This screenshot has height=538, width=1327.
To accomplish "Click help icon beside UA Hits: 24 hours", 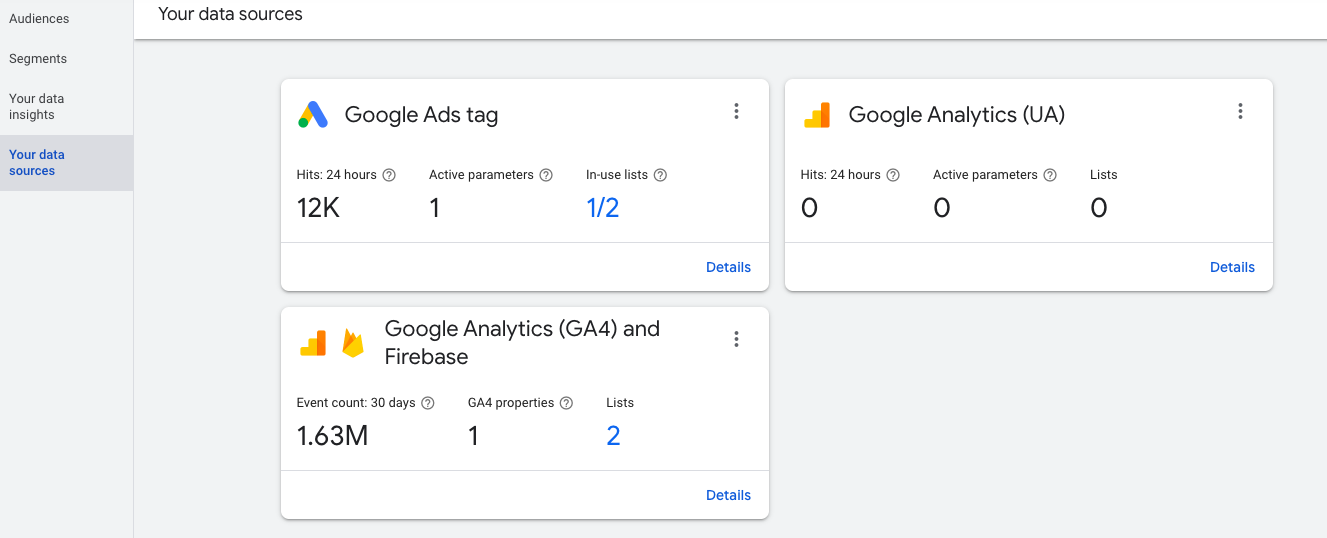I will pyautogui.click(x=893, y=175).
